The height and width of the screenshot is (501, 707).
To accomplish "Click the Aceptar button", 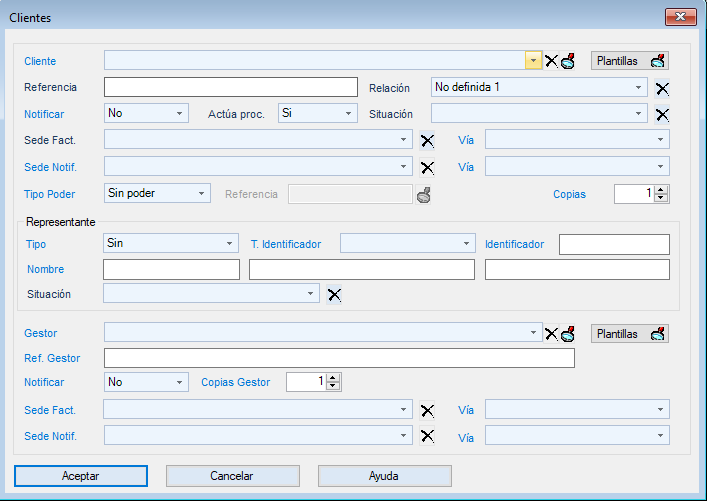I will coord(81,476).
